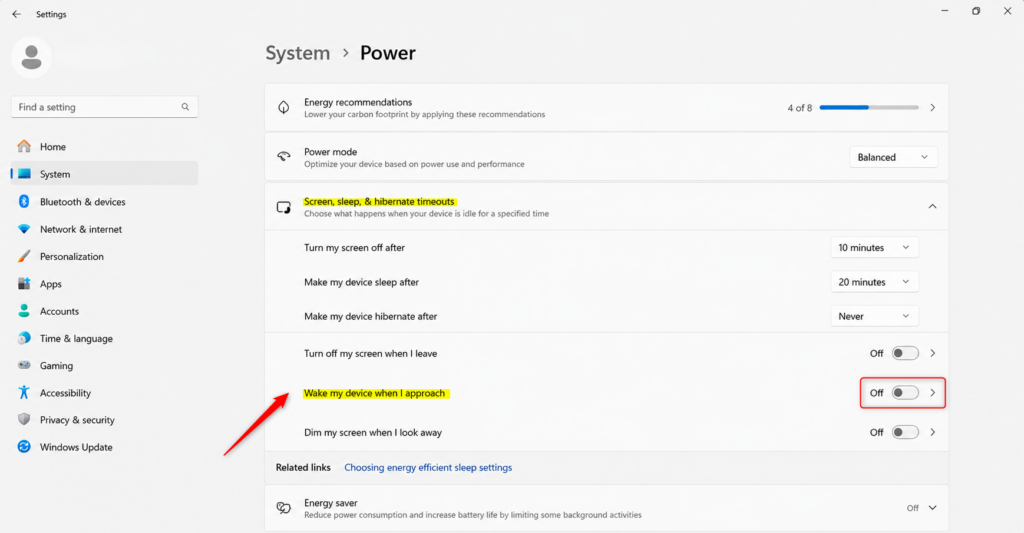Select Home in the sidebar

[x=104, y=146]
